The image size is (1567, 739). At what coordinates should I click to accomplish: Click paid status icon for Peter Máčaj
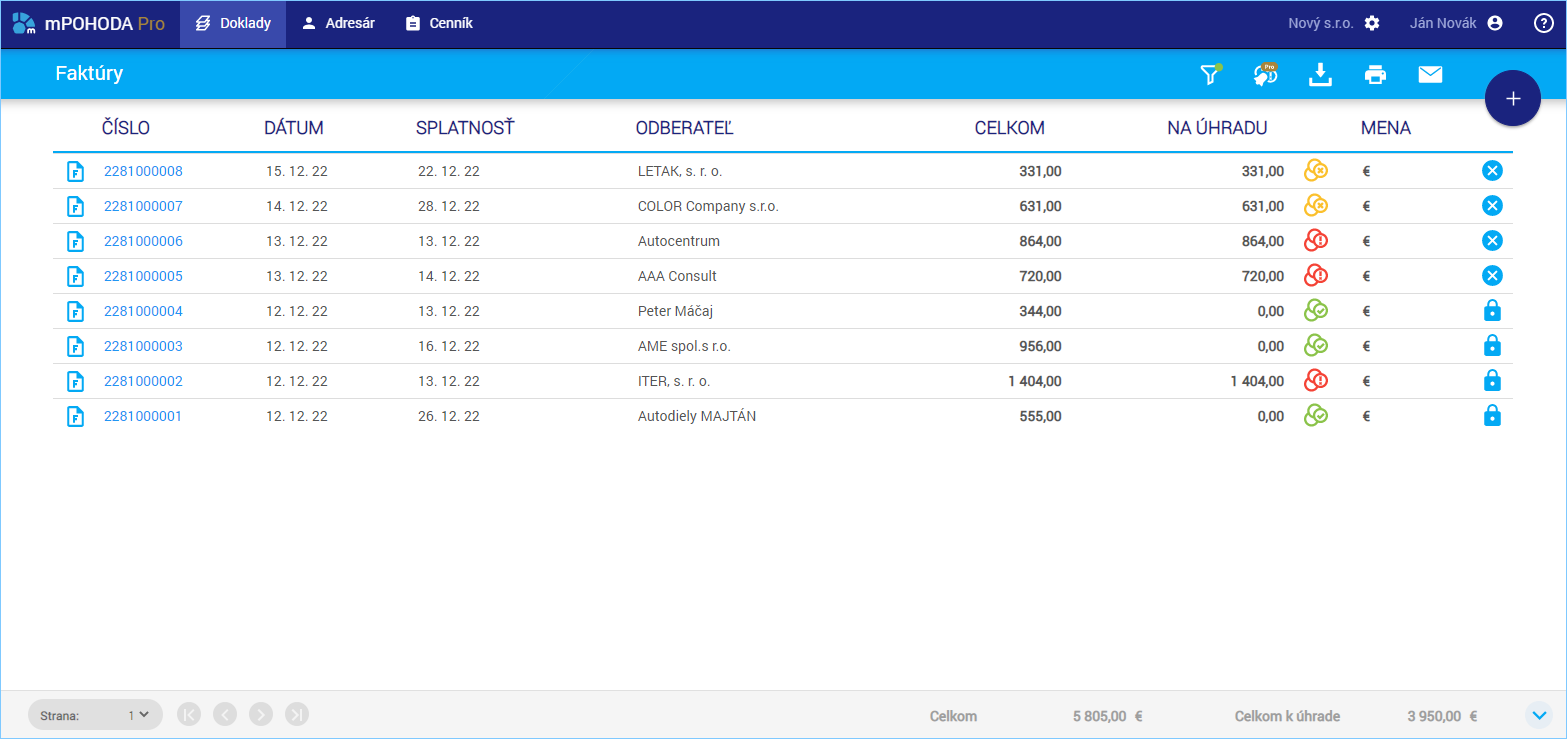pyautogui.click(x=1316, y=311)
